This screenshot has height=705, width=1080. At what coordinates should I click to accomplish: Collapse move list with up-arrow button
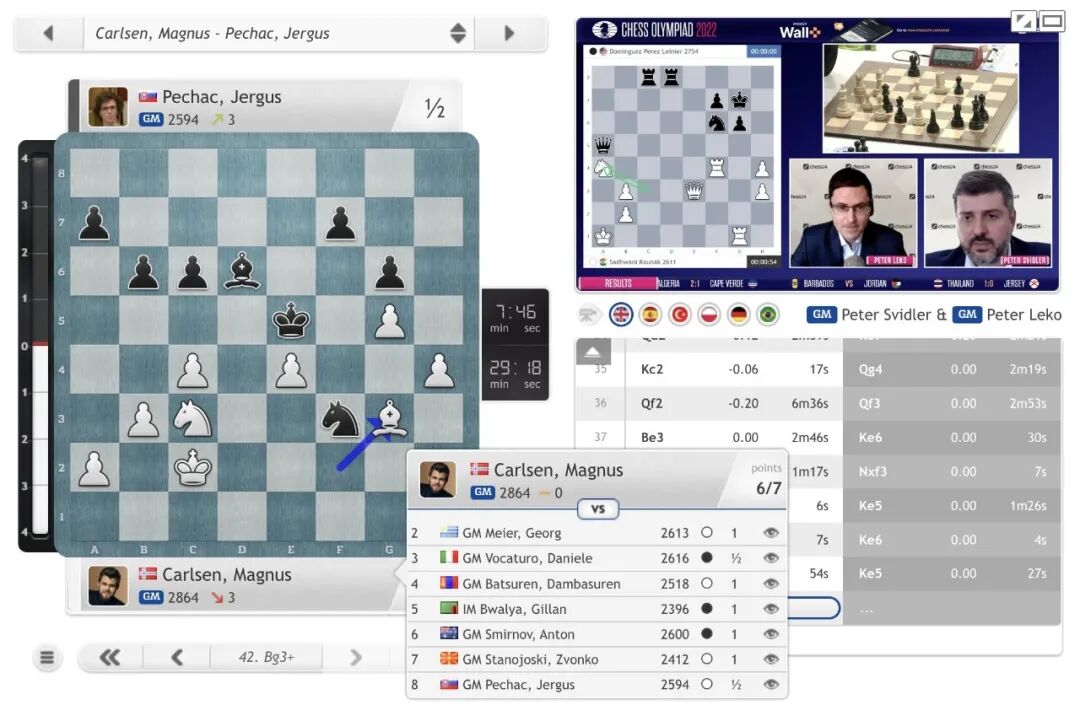tap(593, 352)
